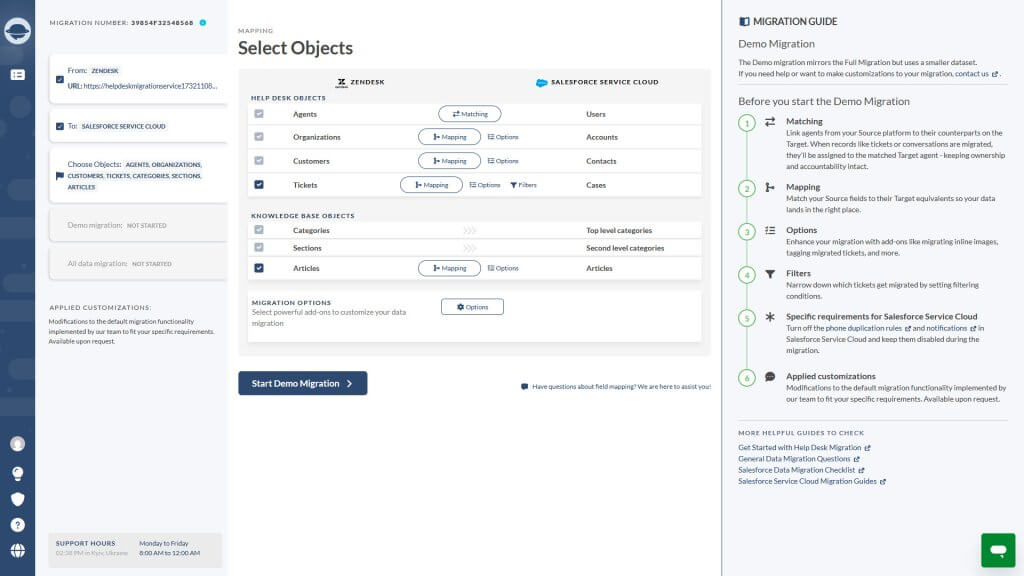Open Mapping for Tickets
The height and width of the screenshot is (576, 1024).
(431, 185)
